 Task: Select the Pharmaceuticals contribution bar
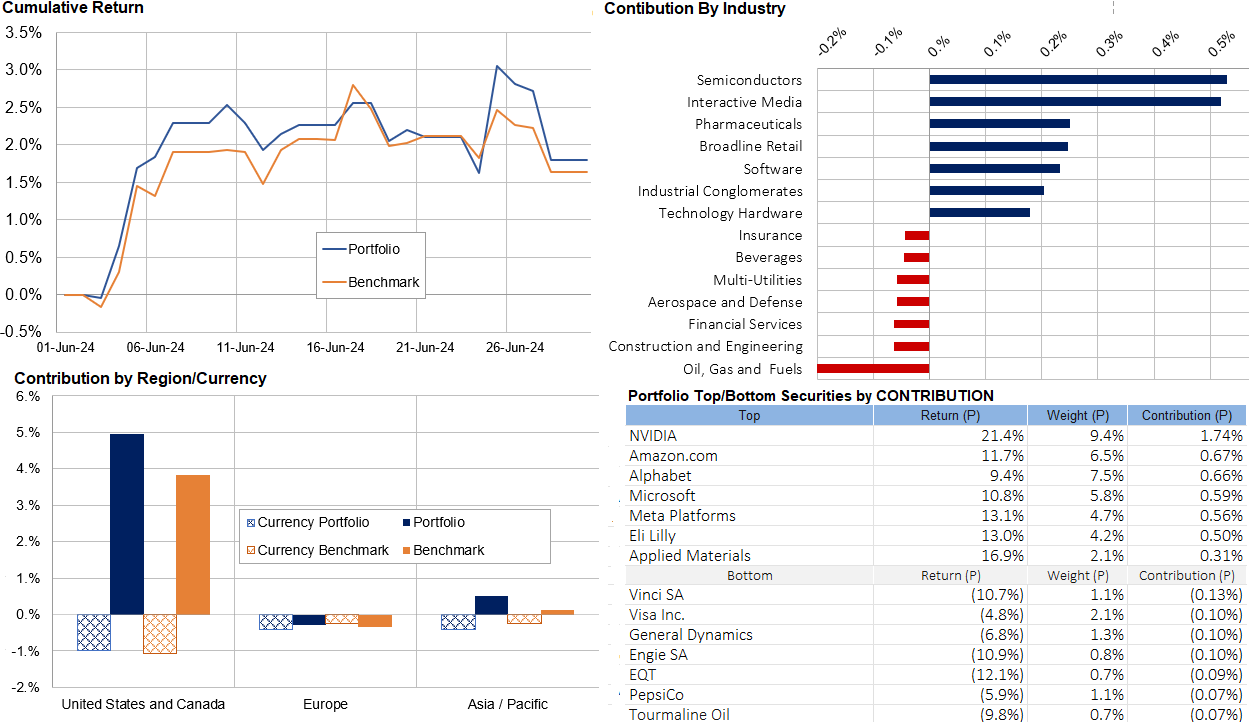click(1000, 124)
